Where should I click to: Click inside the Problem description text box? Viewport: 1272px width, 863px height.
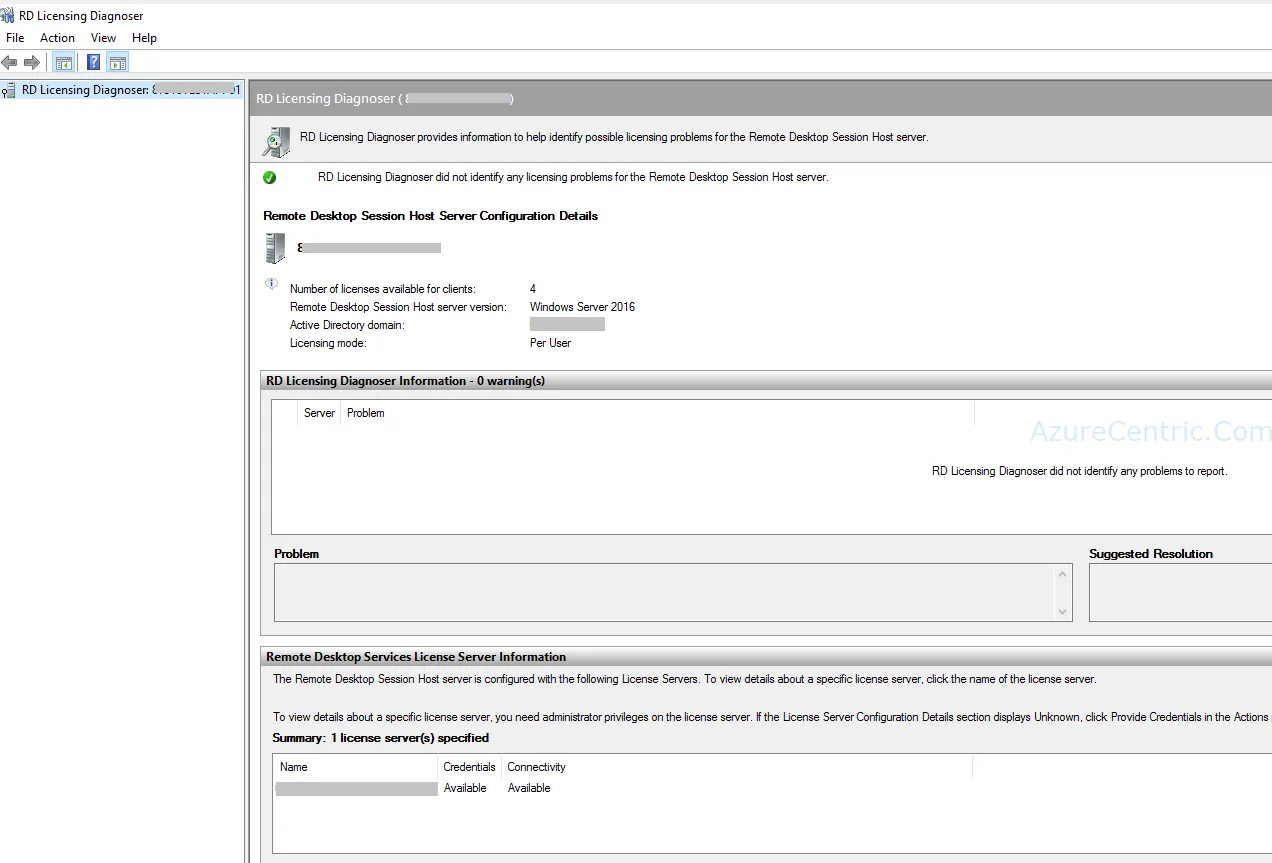click(x=664, y=592)
